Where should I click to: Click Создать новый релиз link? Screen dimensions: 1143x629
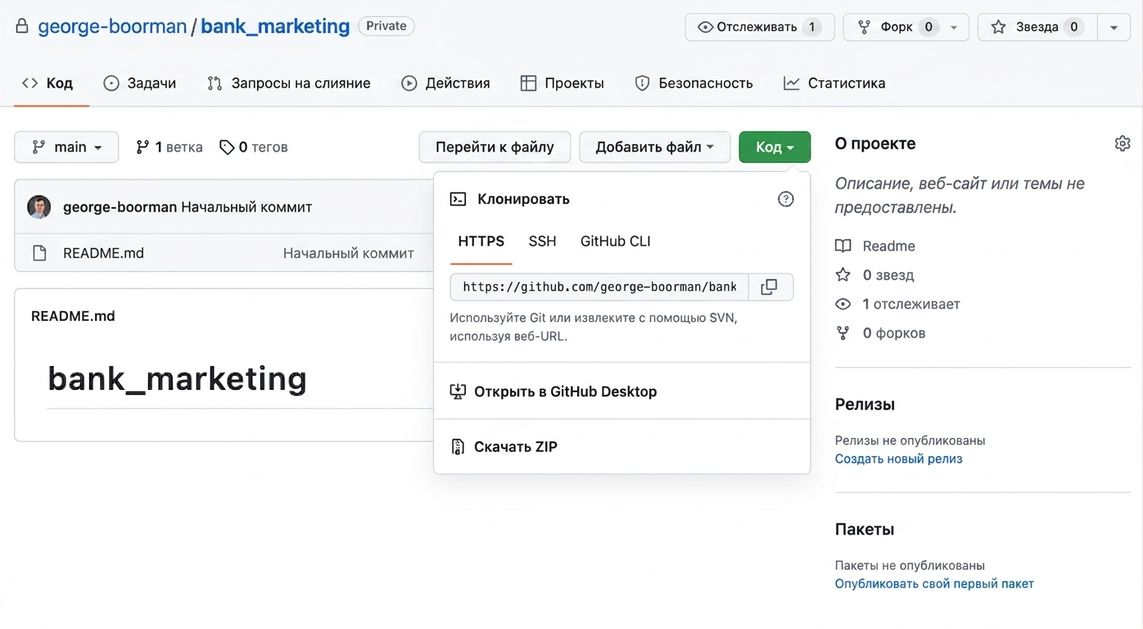(x=898, y=459)
